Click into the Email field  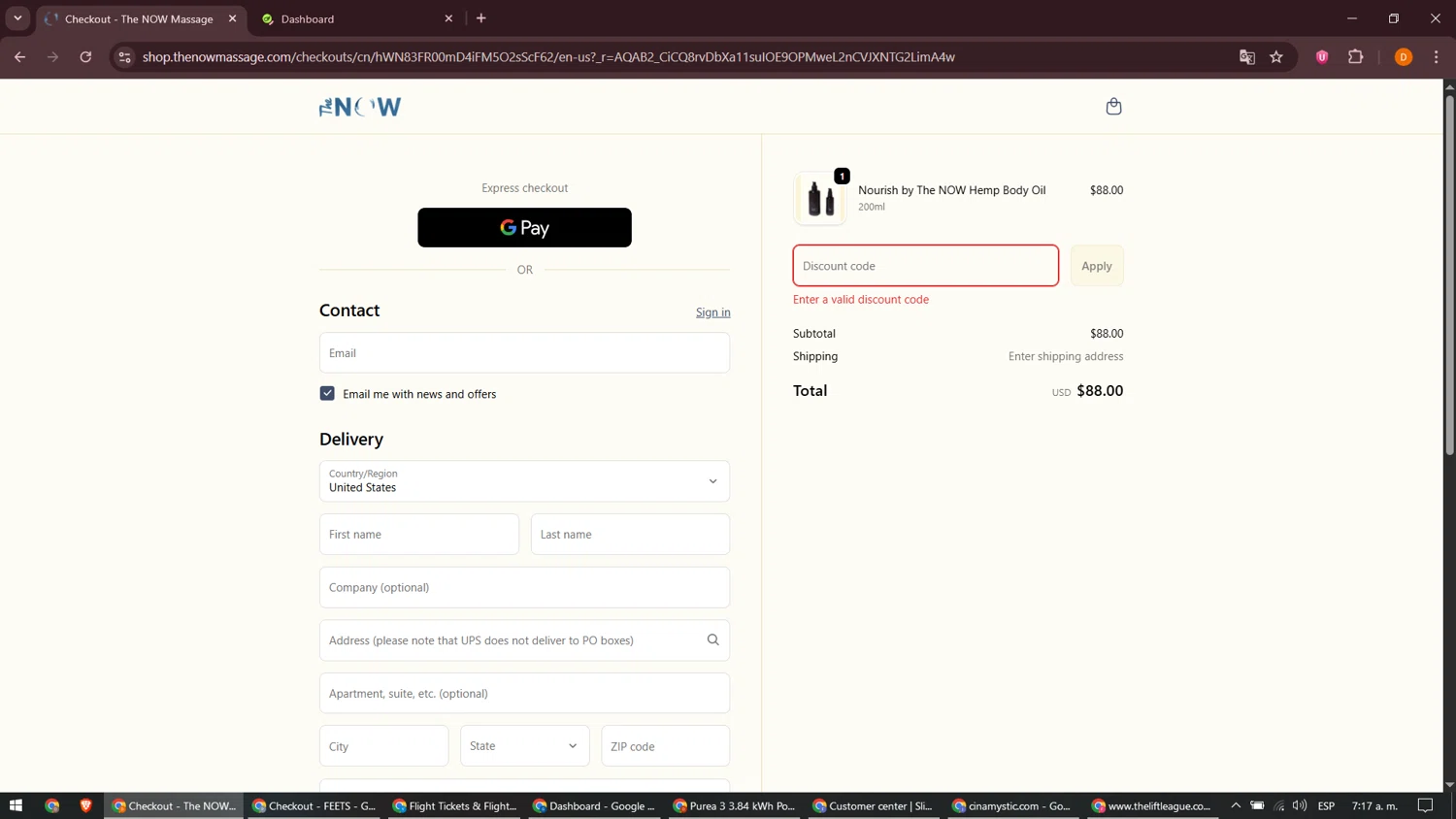click(x=524, y=353)
